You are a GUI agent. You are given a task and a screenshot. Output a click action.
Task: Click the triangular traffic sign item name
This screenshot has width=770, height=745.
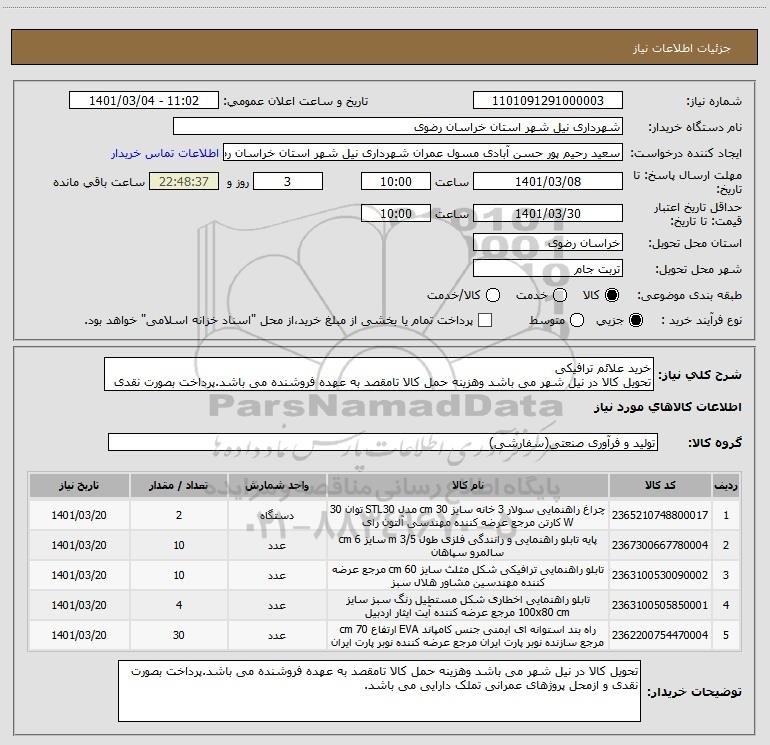[468, 576]
